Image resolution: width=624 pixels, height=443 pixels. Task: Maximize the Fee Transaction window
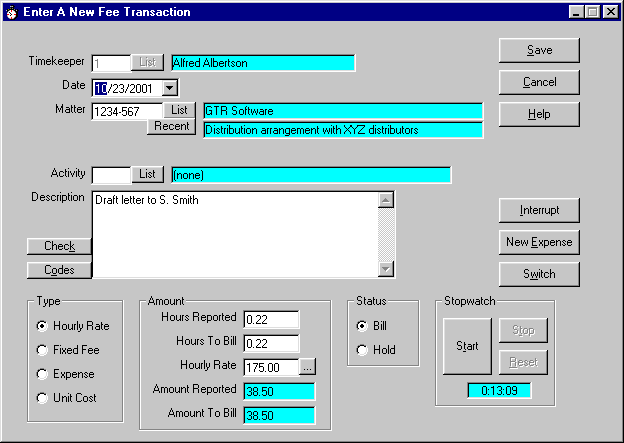(592, 12)
